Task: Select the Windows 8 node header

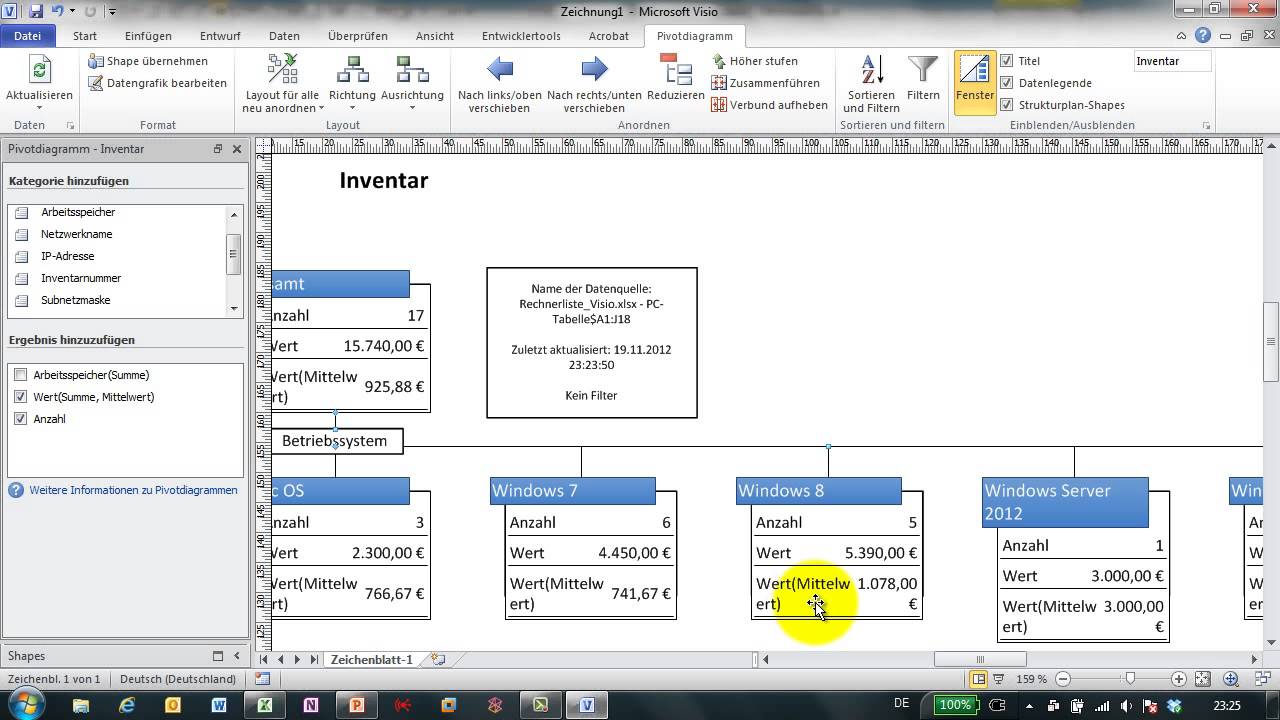Action: point(819,490)
